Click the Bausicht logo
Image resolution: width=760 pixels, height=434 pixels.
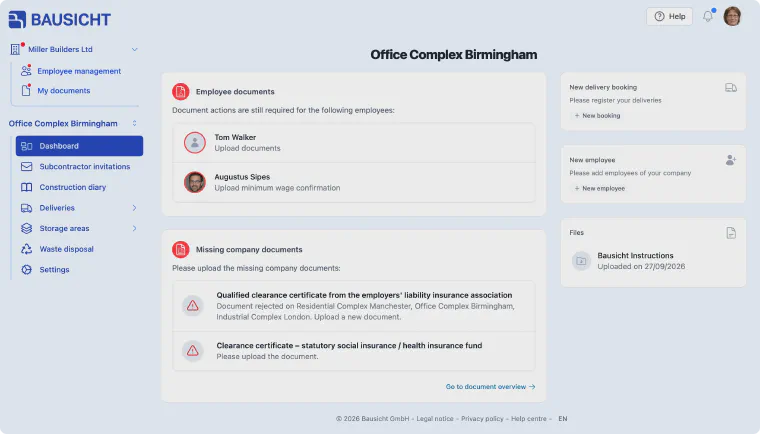(60, 19)
